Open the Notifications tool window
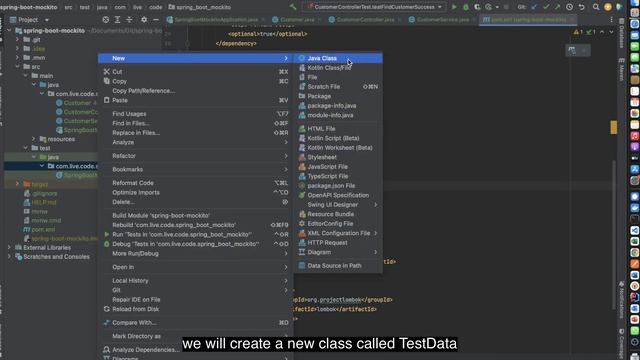This screenshot has width=640, height=360. pyautogui.click(x=621, y=300)
